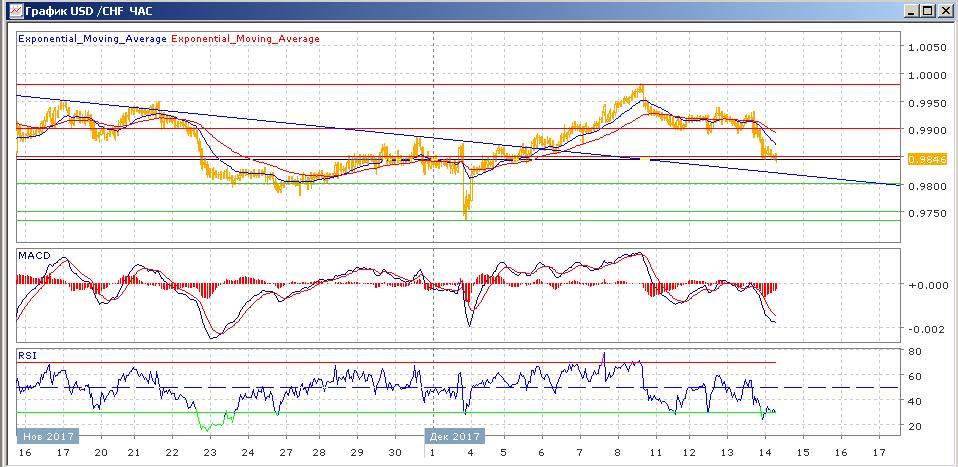Click the 1.0050 price axis label
The image size is (958, 467).
point(927,48)
